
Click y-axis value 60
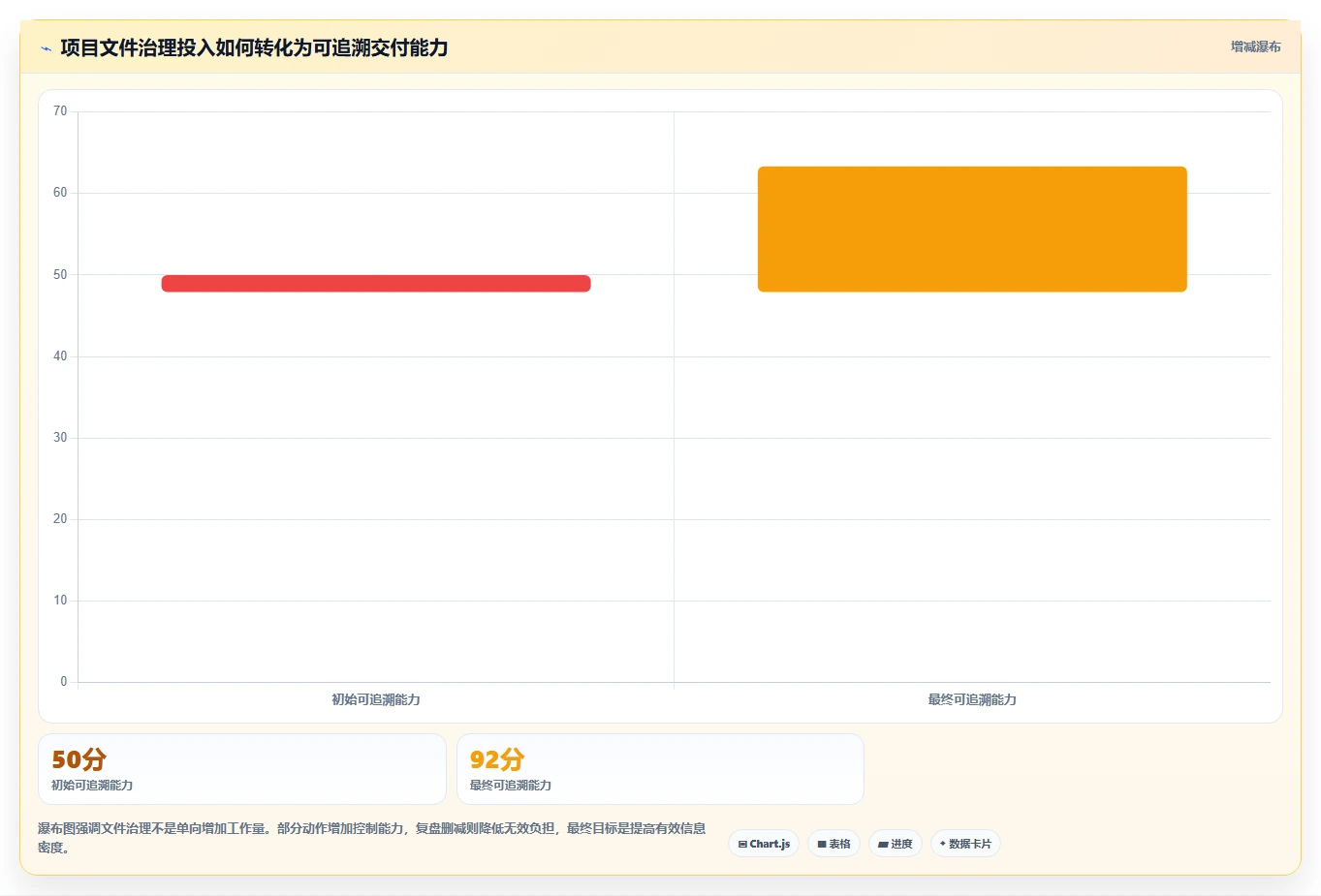pyautogui.click(x=60, y=193)
